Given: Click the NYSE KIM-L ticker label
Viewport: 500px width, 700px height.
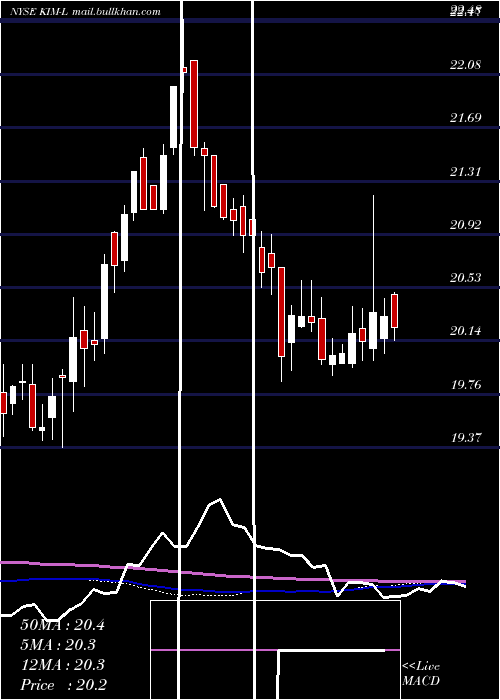Looking at the screenshot, I should 39,12.
